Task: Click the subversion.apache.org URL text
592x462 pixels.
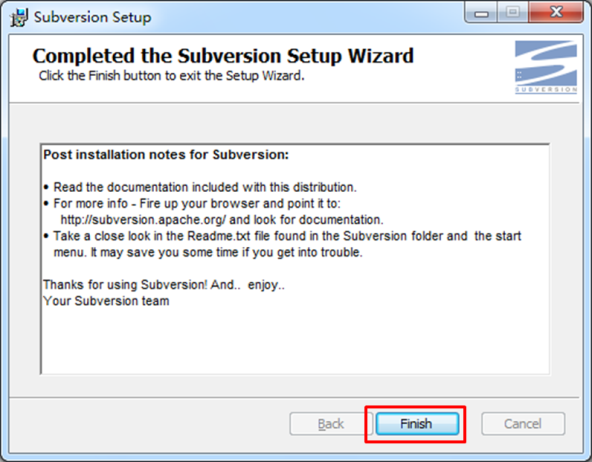Action: (143, 220)
